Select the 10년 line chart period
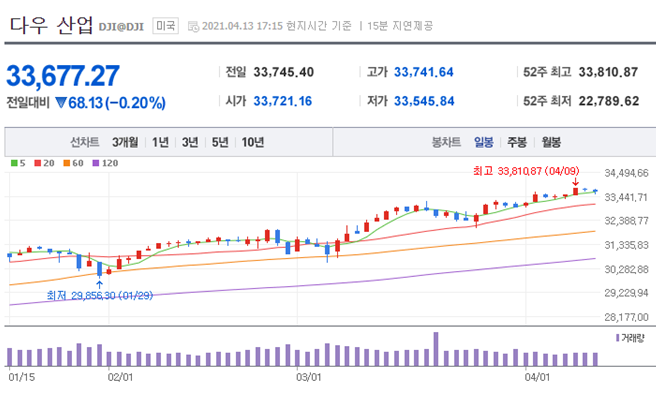The height and width of the screenshot is (393, 656). pyautogui.click(x=253, y=142)
